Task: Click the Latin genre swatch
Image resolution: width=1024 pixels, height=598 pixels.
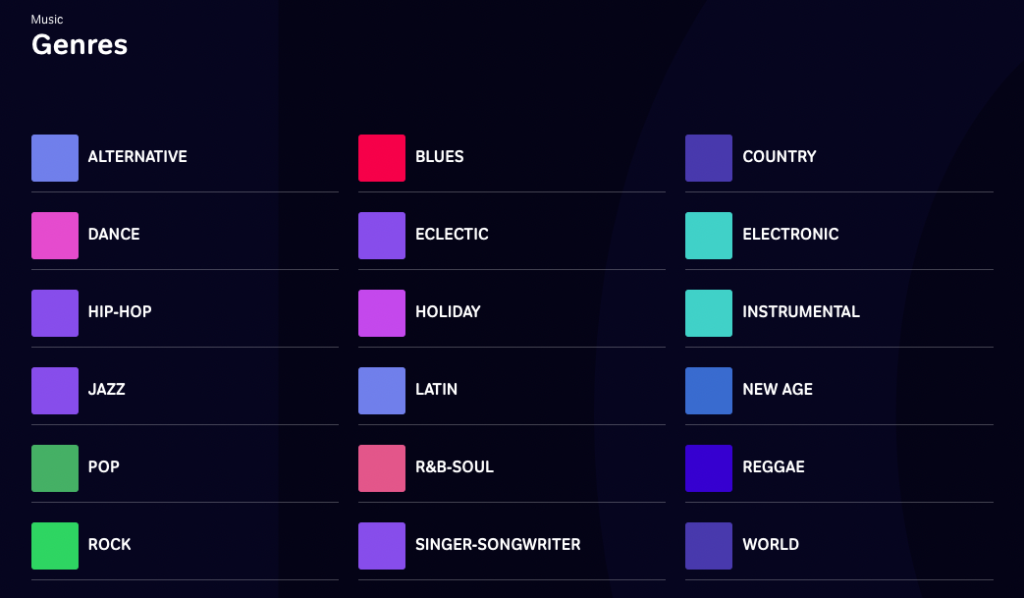Action: [x=381, y=390]
